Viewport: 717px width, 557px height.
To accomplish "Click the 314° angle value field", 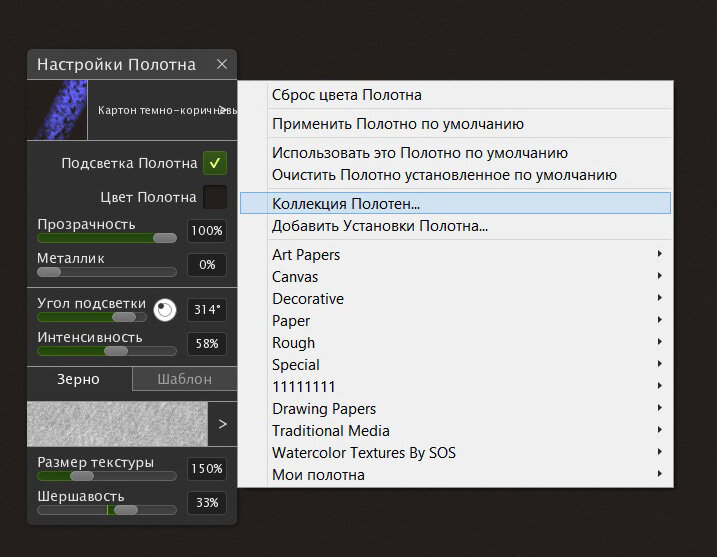I will [207, 310].
